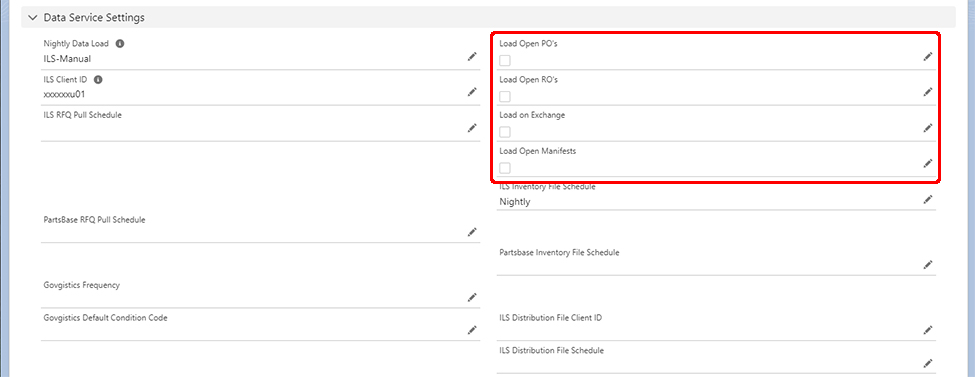The height and width of the screenshot is (377, 975).
Task: Edit ILS Inventory File Schedule pencil icon
Action: pos(928,200)
